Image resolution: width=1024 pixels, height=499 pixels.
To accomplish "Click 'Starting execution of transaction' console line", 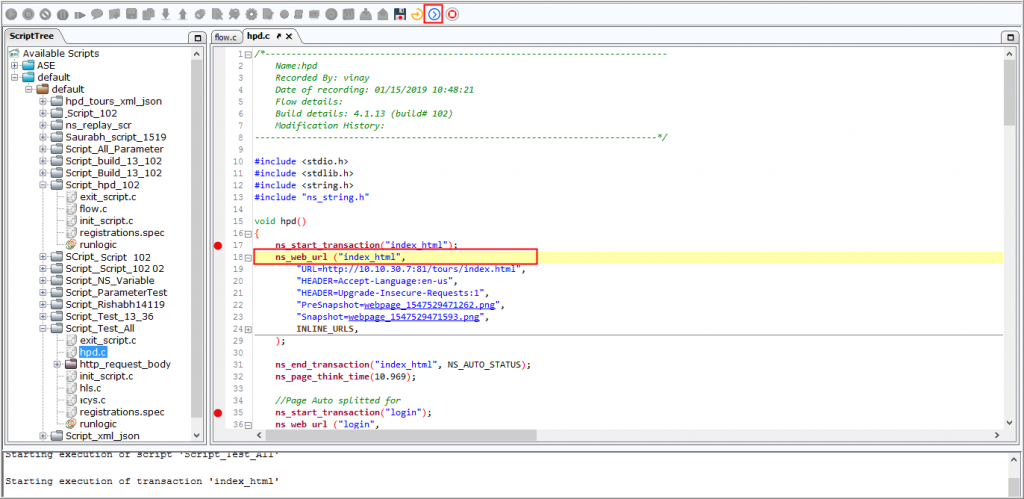I will point(142,481).
